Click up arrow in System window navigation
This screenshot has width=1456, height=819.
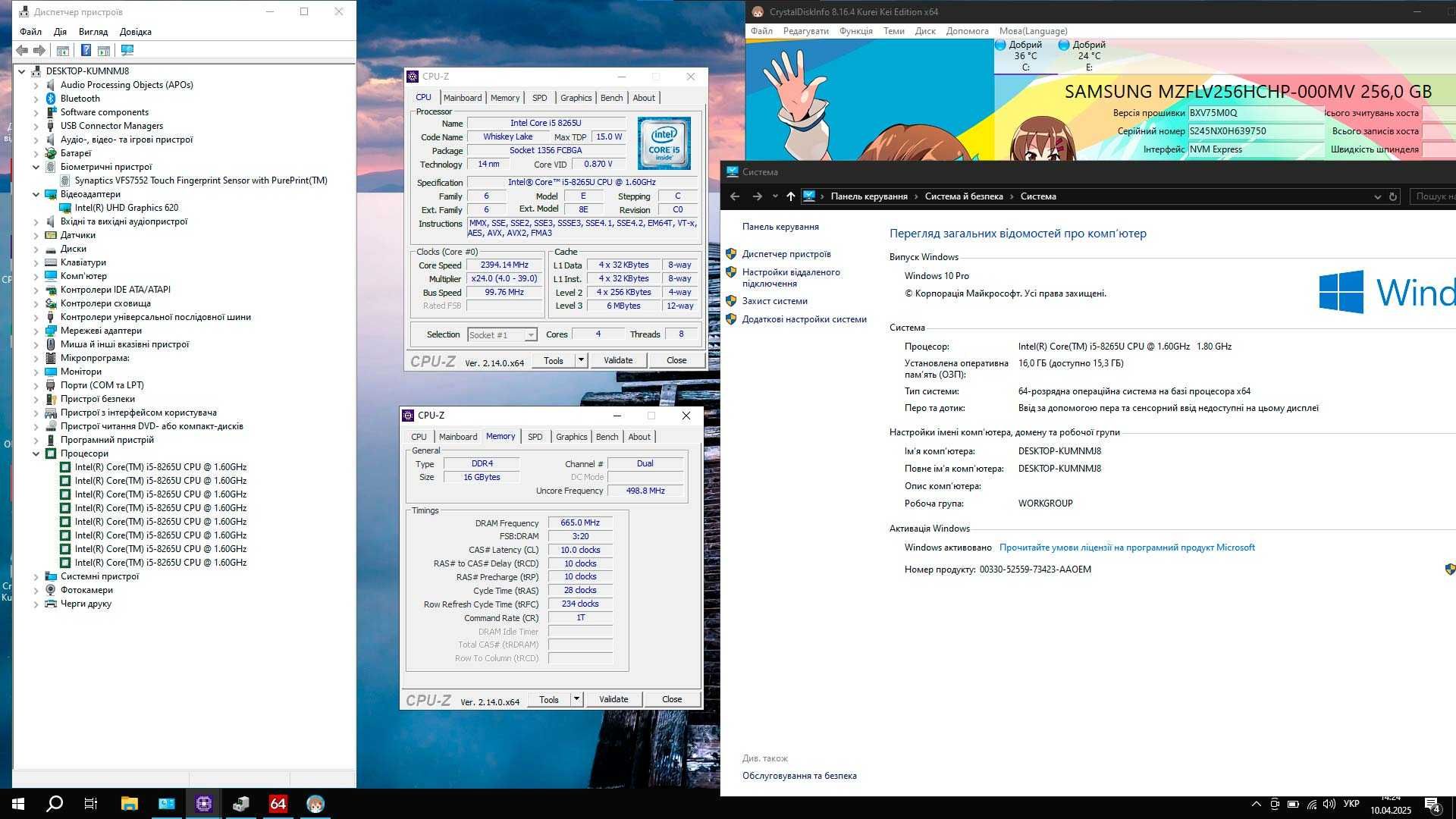point(791,196)
